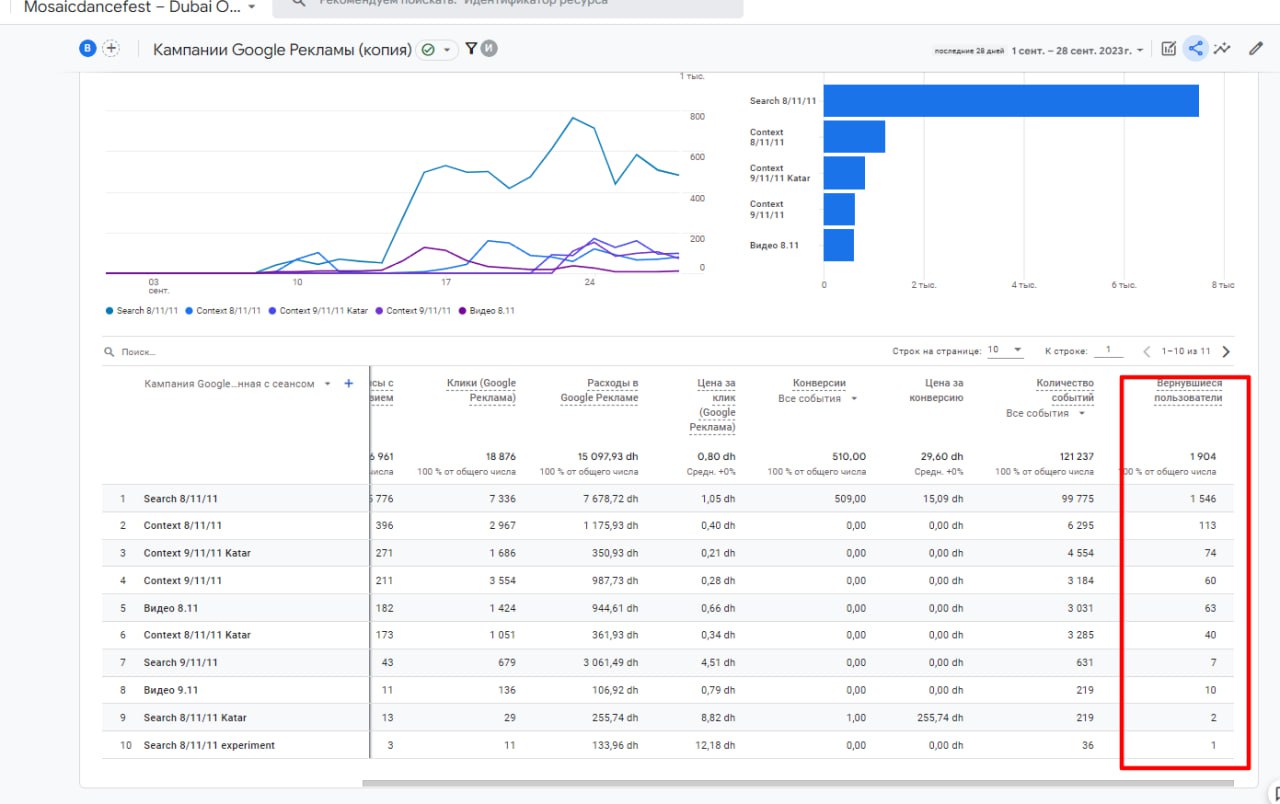This screenshot has width=1280, height=804.
Task: Expand rows per page dropdown
Action: (1005, 351)
